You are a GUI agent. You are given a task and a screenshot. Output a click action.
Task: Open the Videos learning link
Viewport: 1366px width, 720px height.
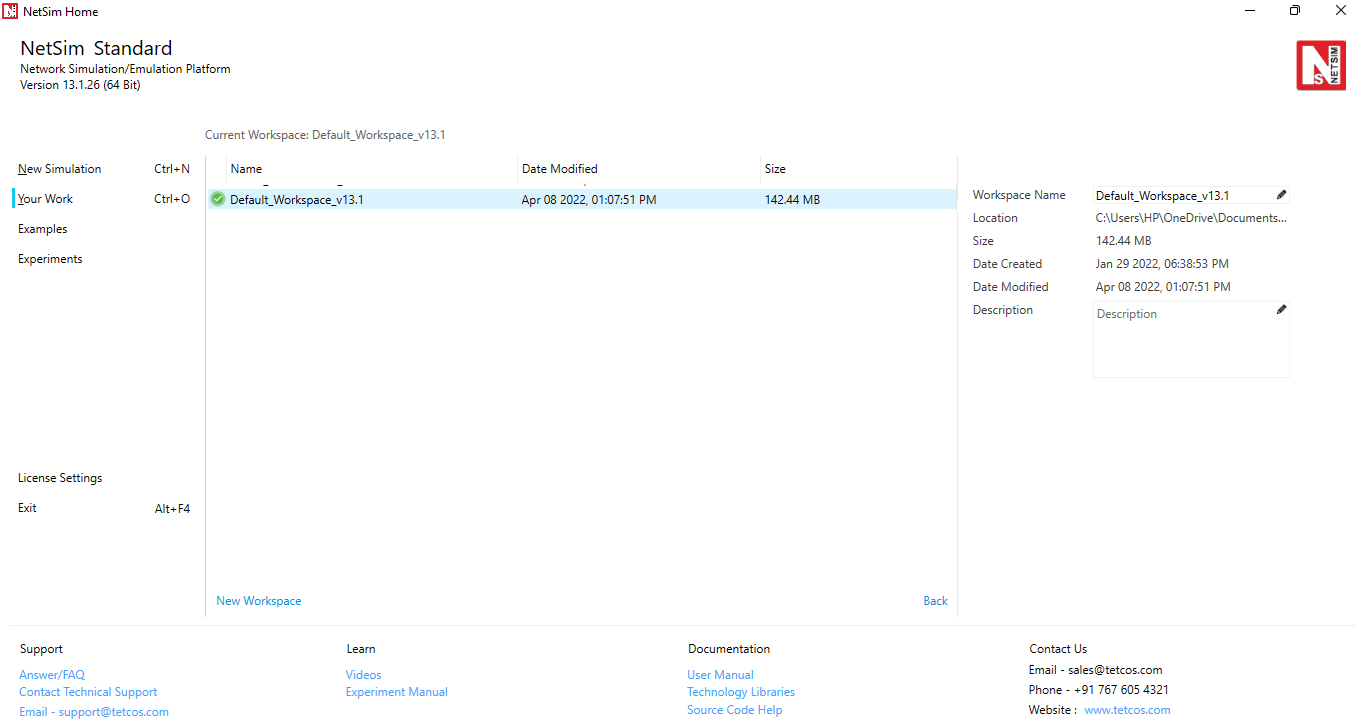pyautogui.click(x=364, y=675)
